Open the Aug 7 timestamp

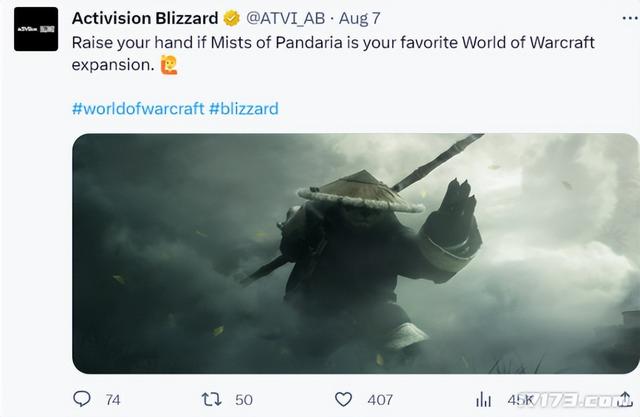pos(359,18)
